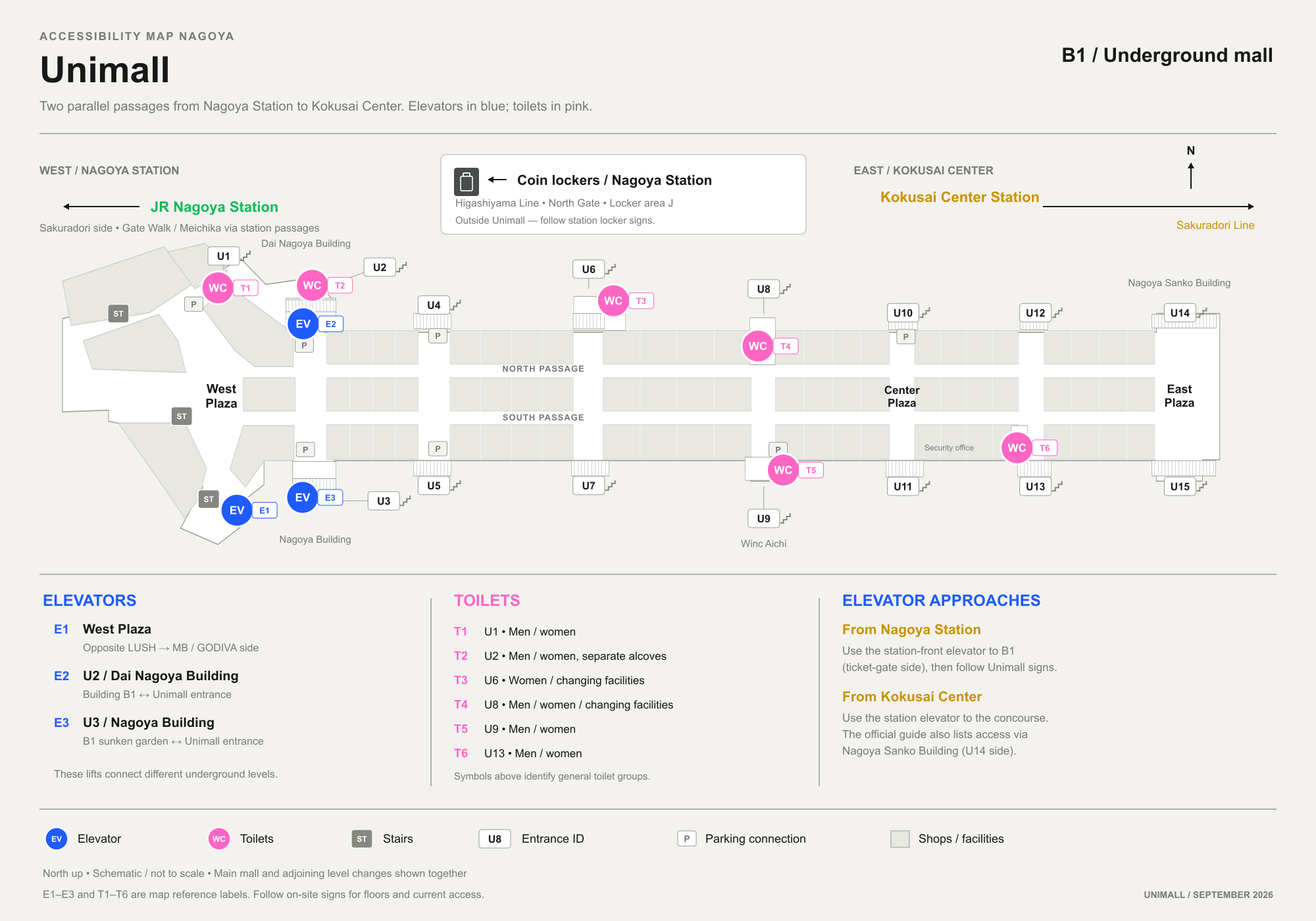Click the stairs ST marker near U1
Screen dimensions: 1316x921
118,314
